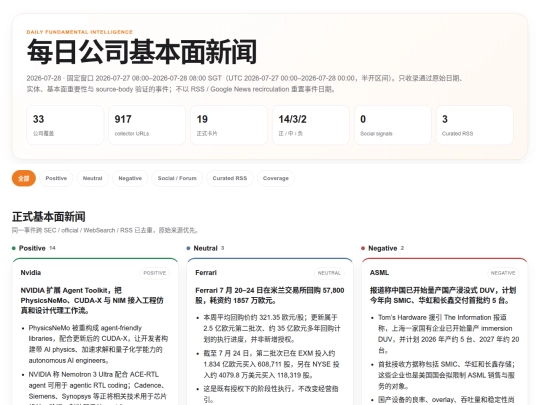This screenshot has width=540, height=405.
Task: Click the 3 Curated RSS stat card
Action: [475, 125]
